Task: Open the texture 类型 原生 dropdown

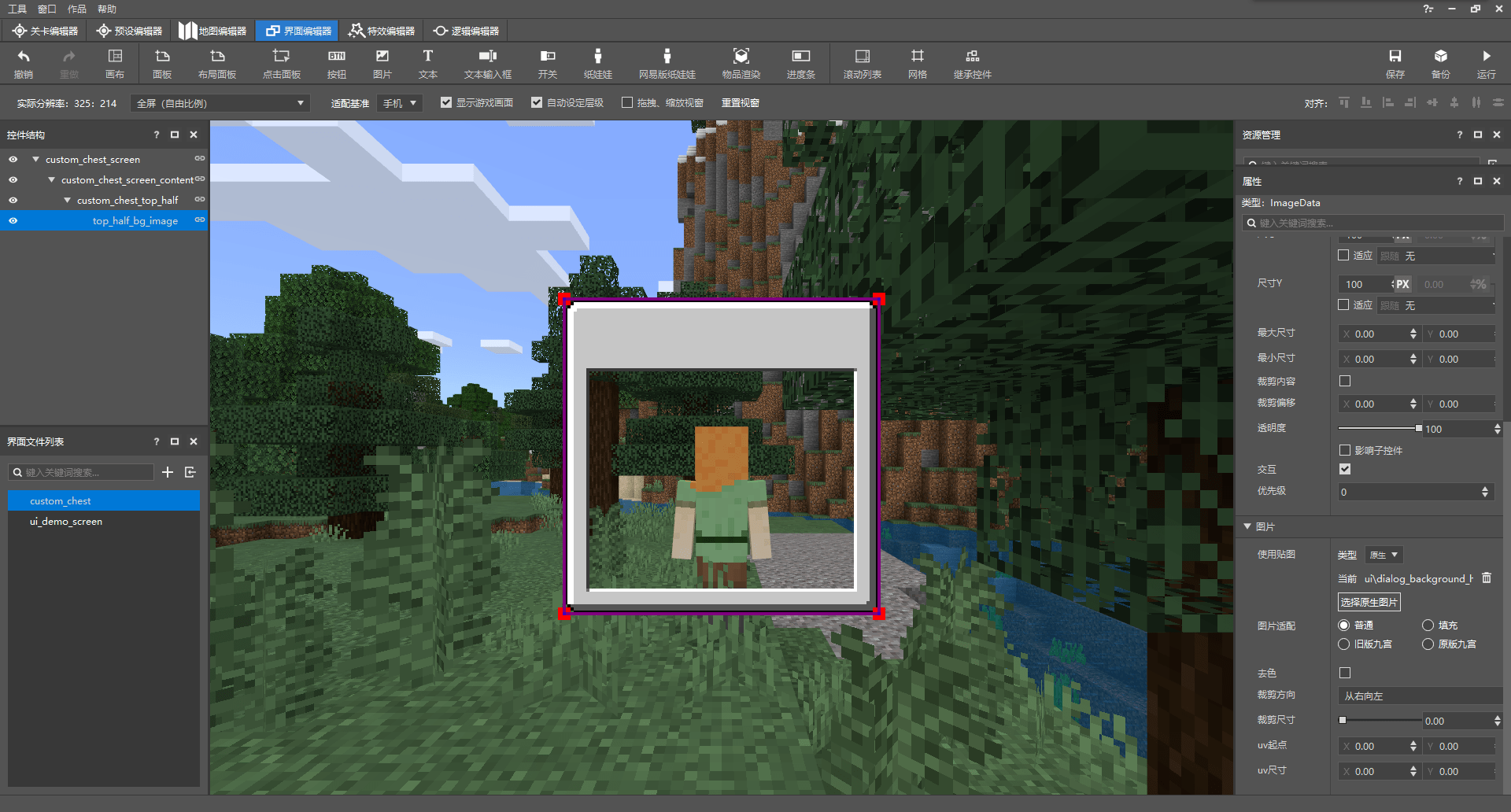Action: [x=1384, y=555]
